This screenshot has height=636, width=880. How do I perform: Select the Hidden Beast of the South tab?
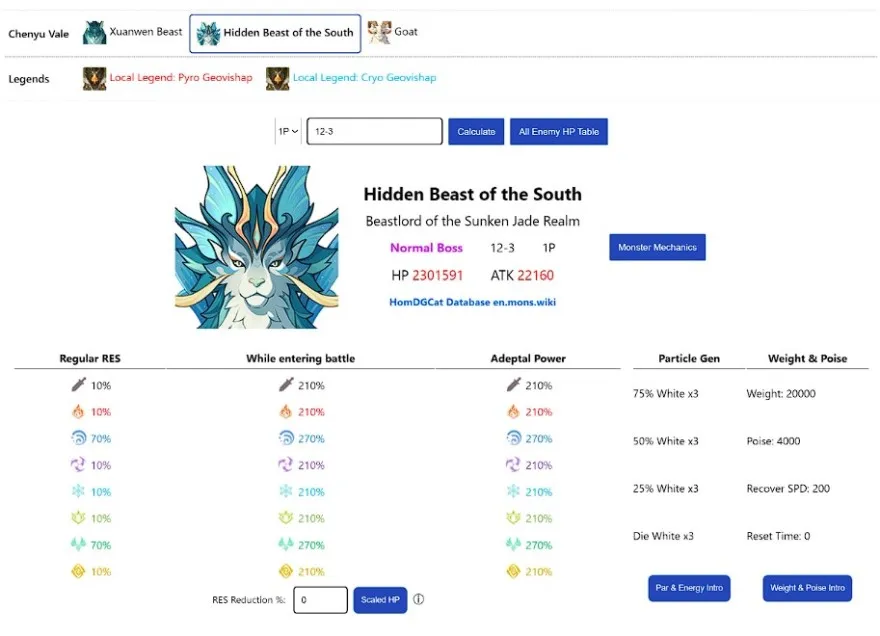275,33
